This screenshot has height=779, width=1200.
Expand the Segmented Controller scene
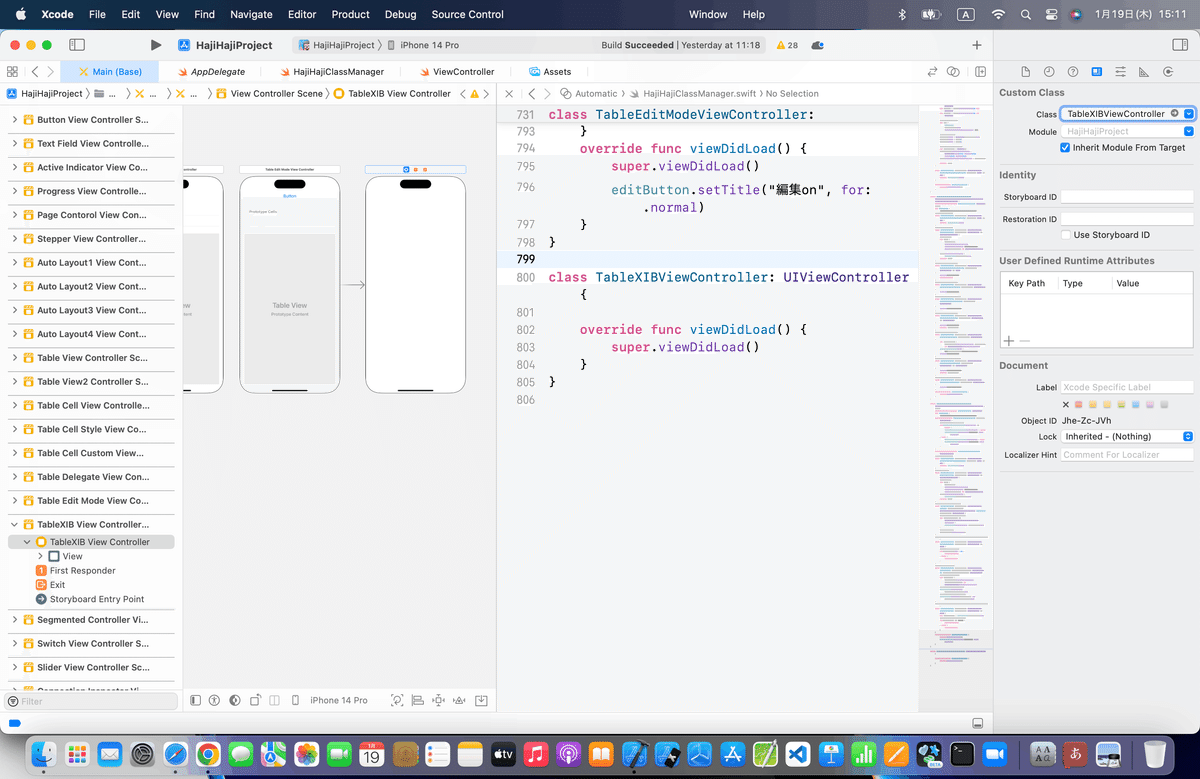tap(15, 620)
